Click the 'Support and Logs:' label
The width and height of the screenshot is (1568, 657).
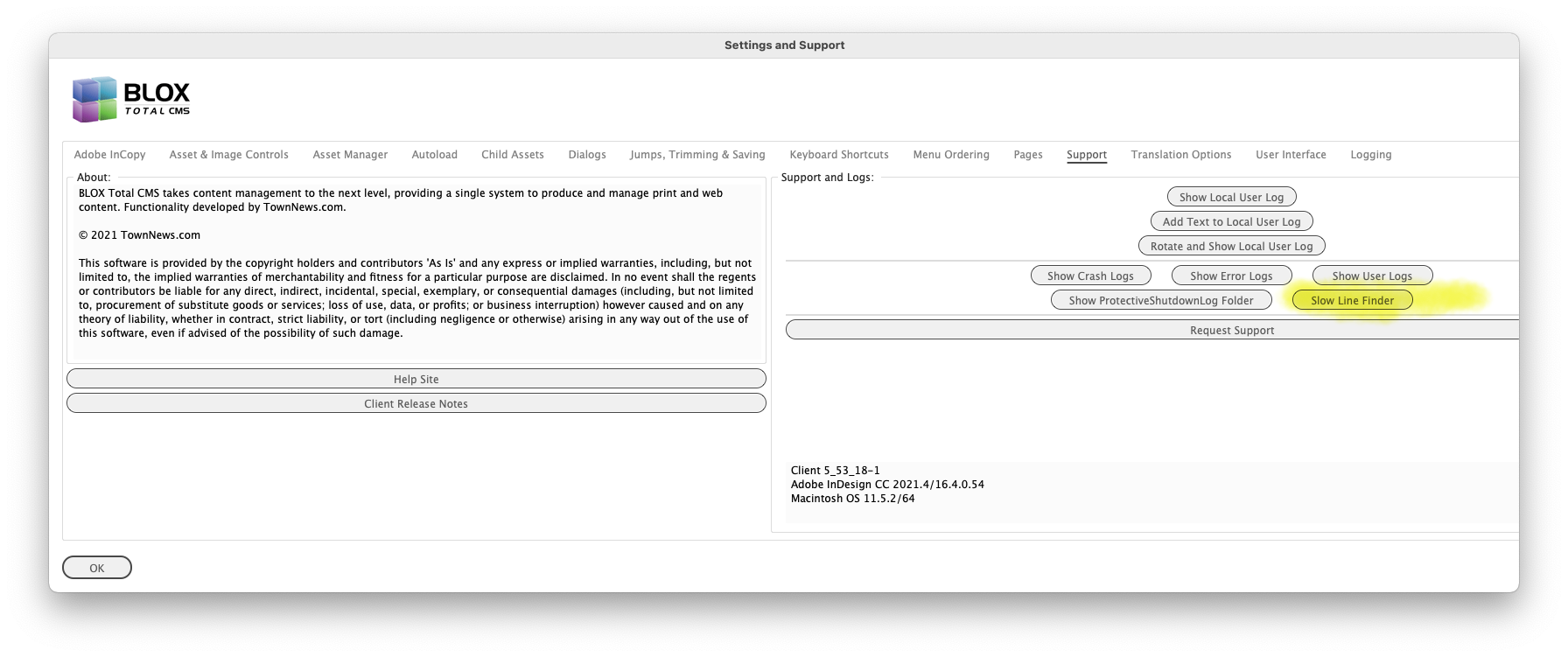pos(827,178)
